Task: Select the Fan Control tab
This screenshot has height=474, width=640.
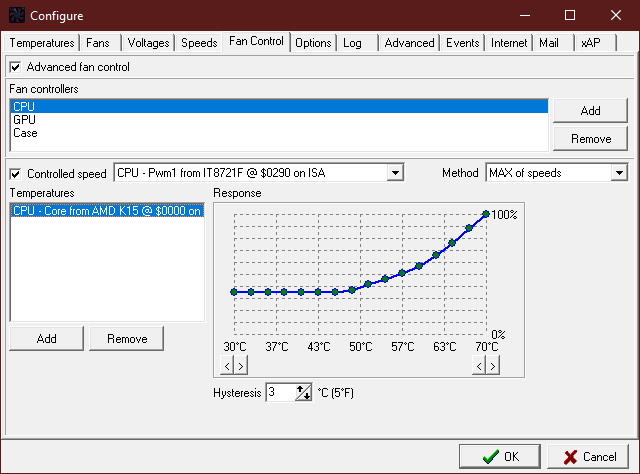Action: pyautogui.click(x=256, y=41)
